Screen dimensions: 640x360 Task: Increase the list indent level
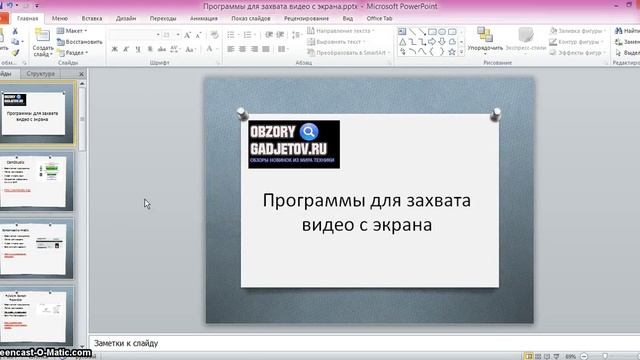tap(280, 35)
